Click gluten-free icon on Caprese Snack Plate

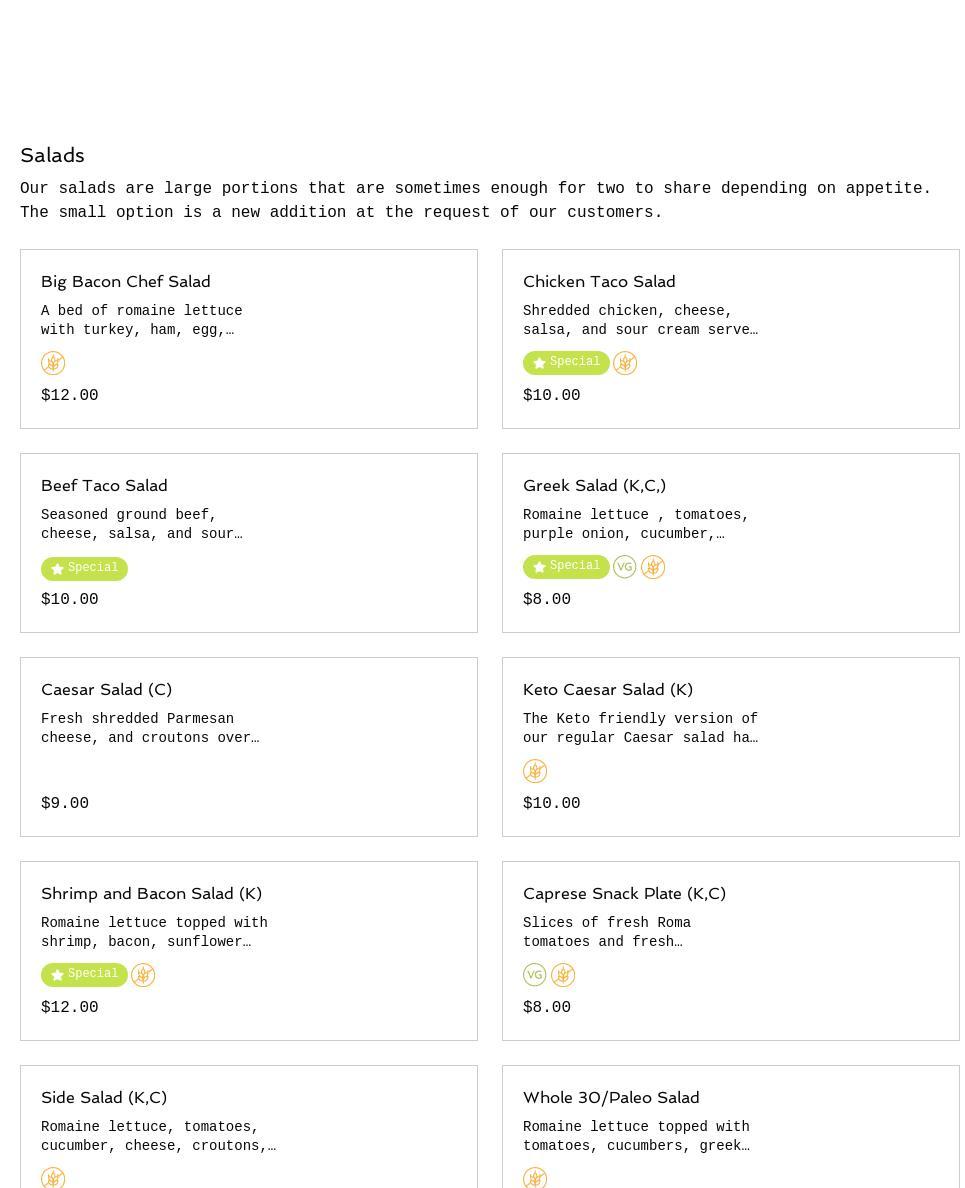click(563, 975)
